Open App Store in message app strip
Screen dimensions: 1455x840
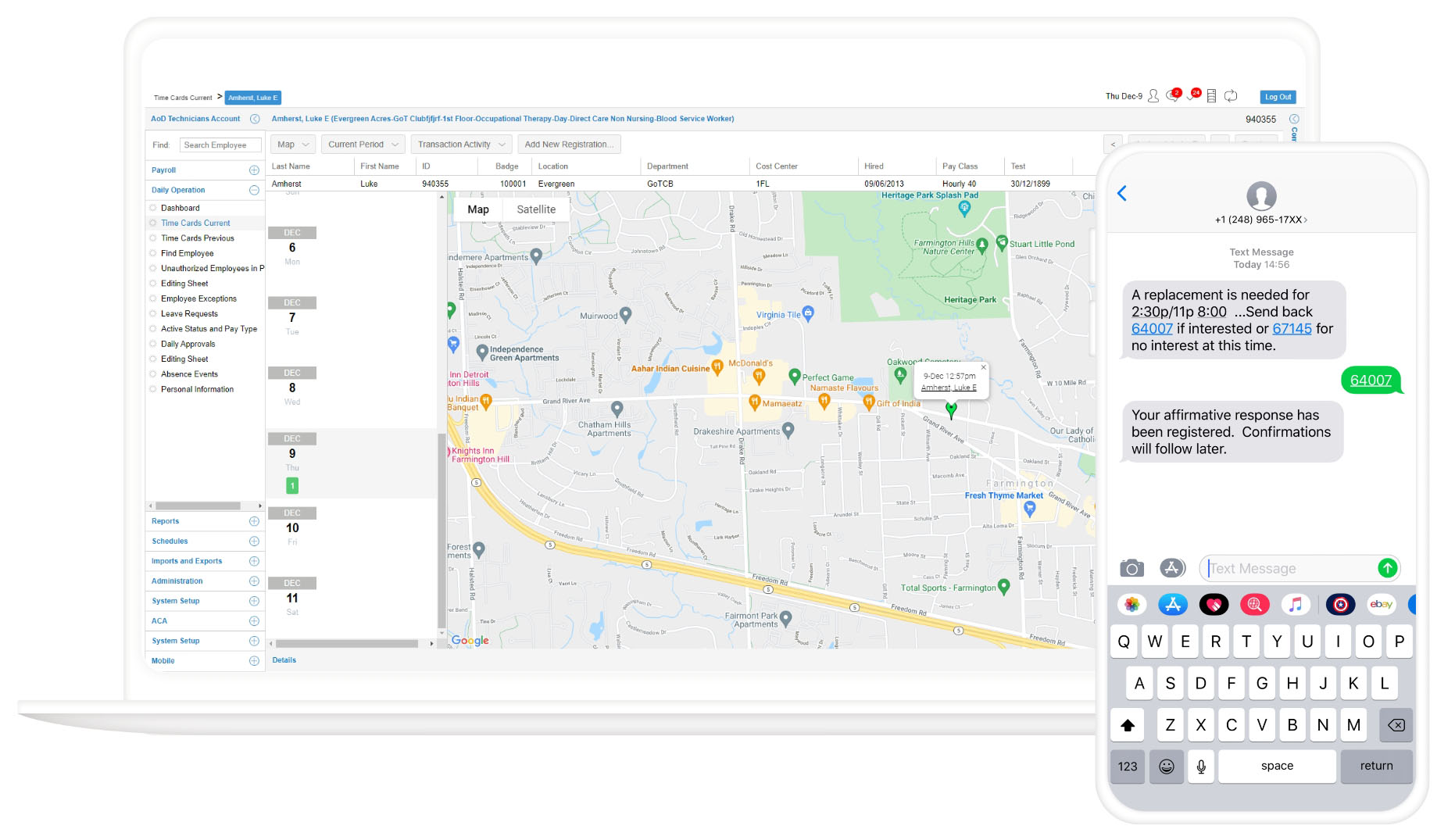tap(1173, 604)
